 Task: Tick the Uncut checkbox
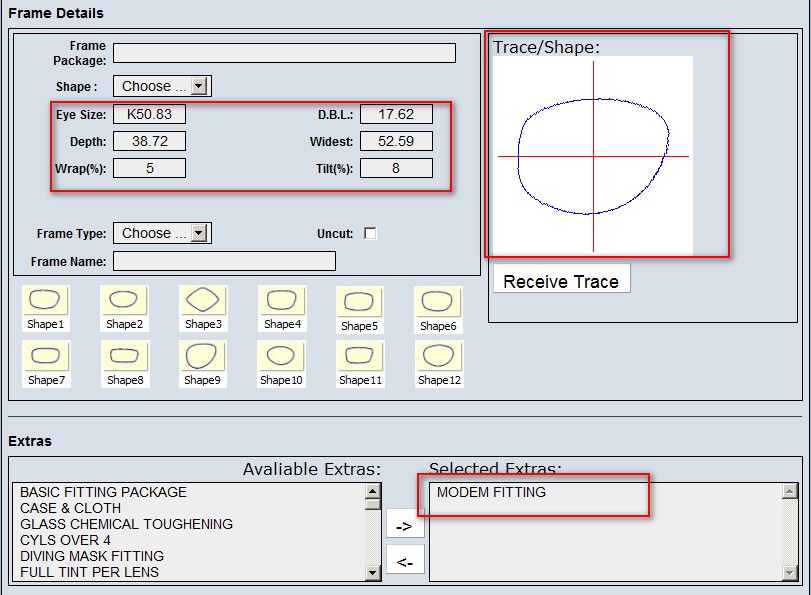370,233
